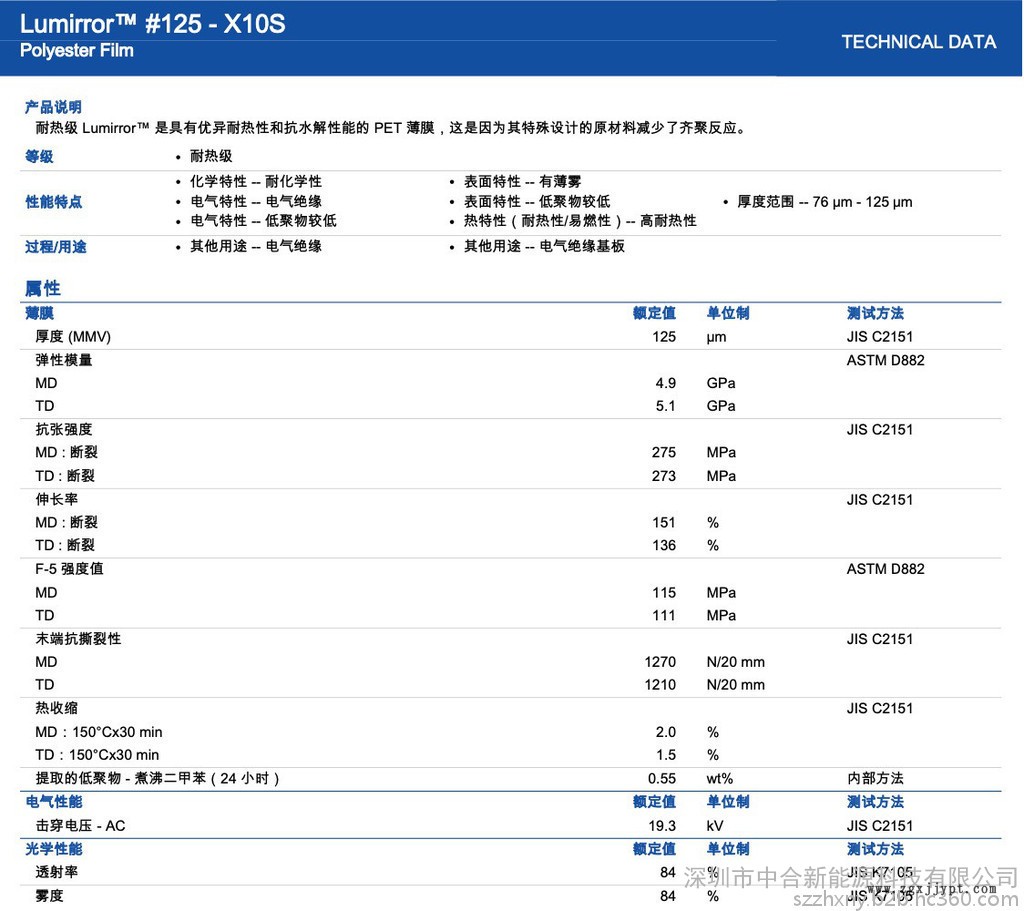Viewport: 1024px width, 911px height.
Task: Click the 过程/用途 row label
Action: point(55,246)
